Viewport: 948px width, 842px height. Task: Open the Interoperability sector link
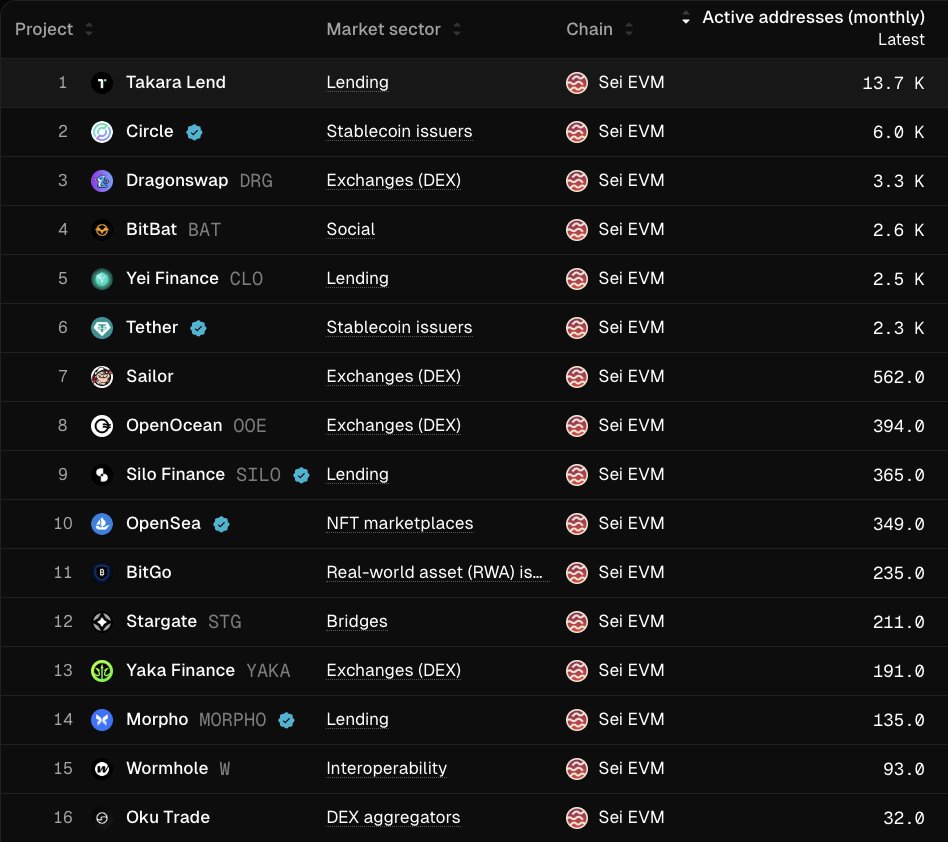coord(386,768)
